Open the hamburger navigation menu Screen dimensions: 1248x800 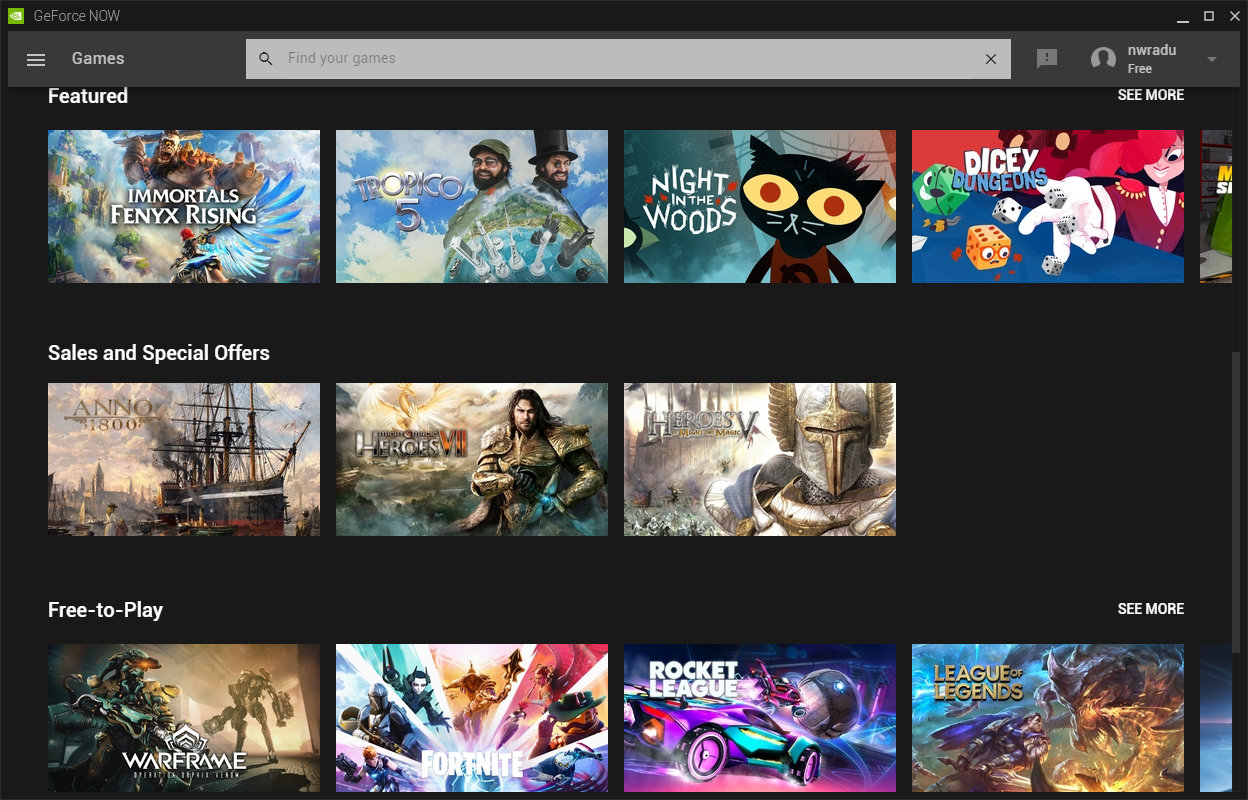pyautogui.click(x=36, y=59)
